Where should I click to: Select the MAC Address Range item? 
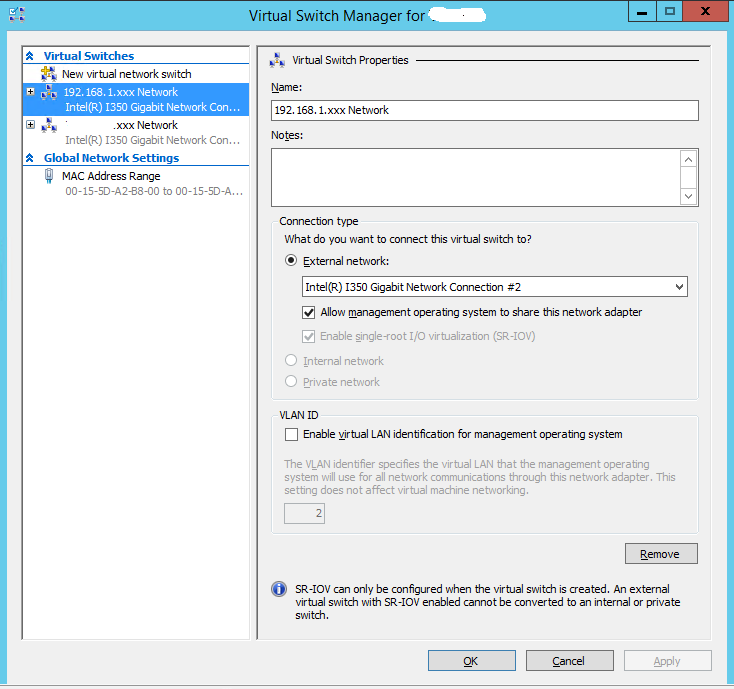tap(136, 183)
